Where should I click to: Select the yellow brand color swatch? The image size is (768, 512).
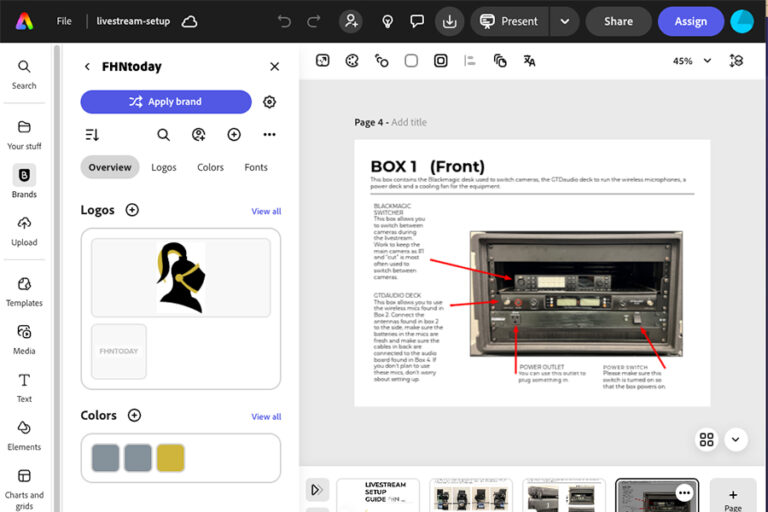tap(170, 458)
